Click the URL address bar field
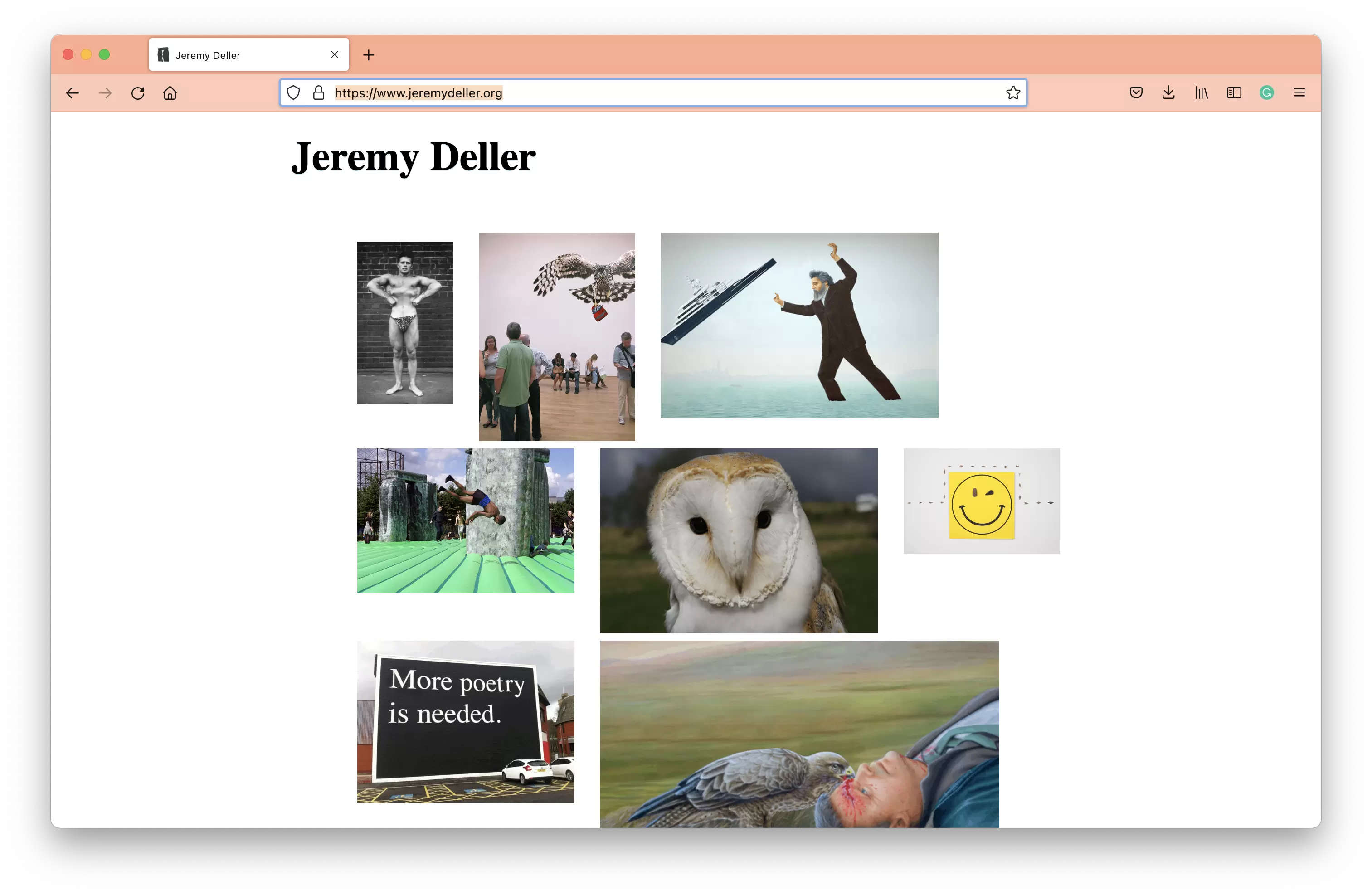This screenshot has height=895, width=1372. (x=652, y=93)
